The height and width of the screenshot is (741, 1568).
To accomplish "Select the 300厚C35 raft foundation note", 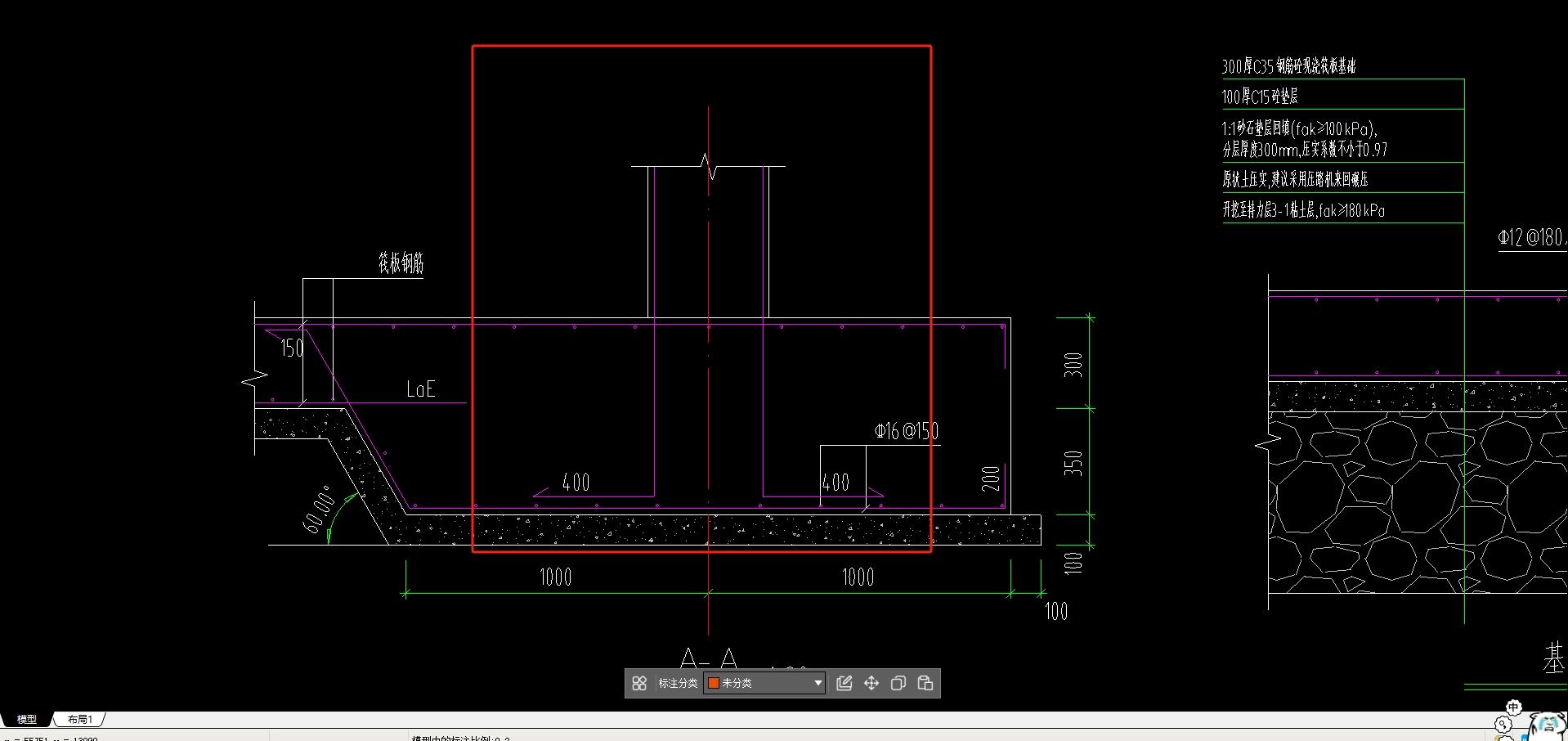I will tap(1289, 66).
